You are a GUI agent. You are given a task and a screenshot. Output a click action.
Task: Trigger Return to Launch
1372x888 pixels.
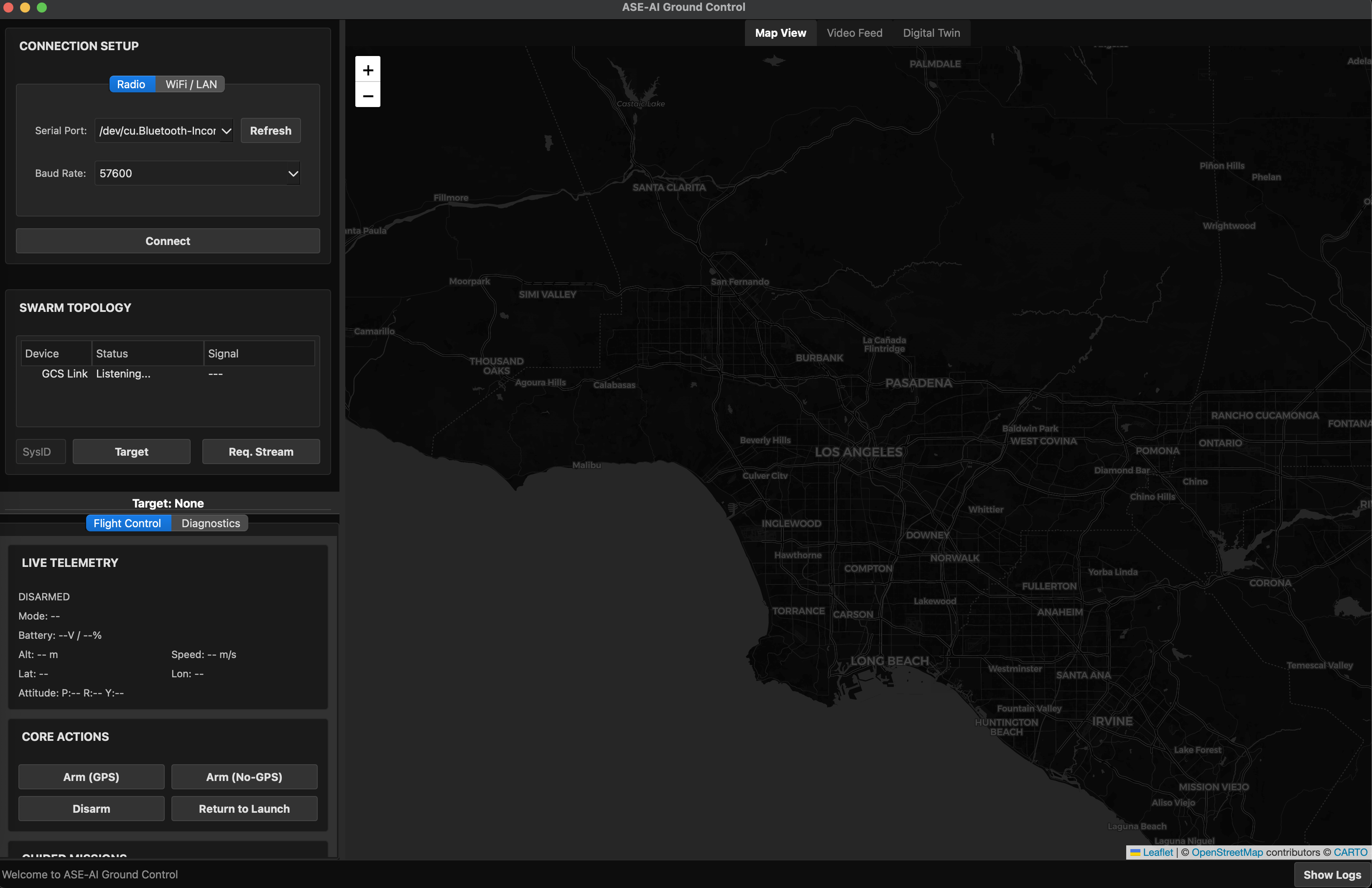[x=244, y=809]
